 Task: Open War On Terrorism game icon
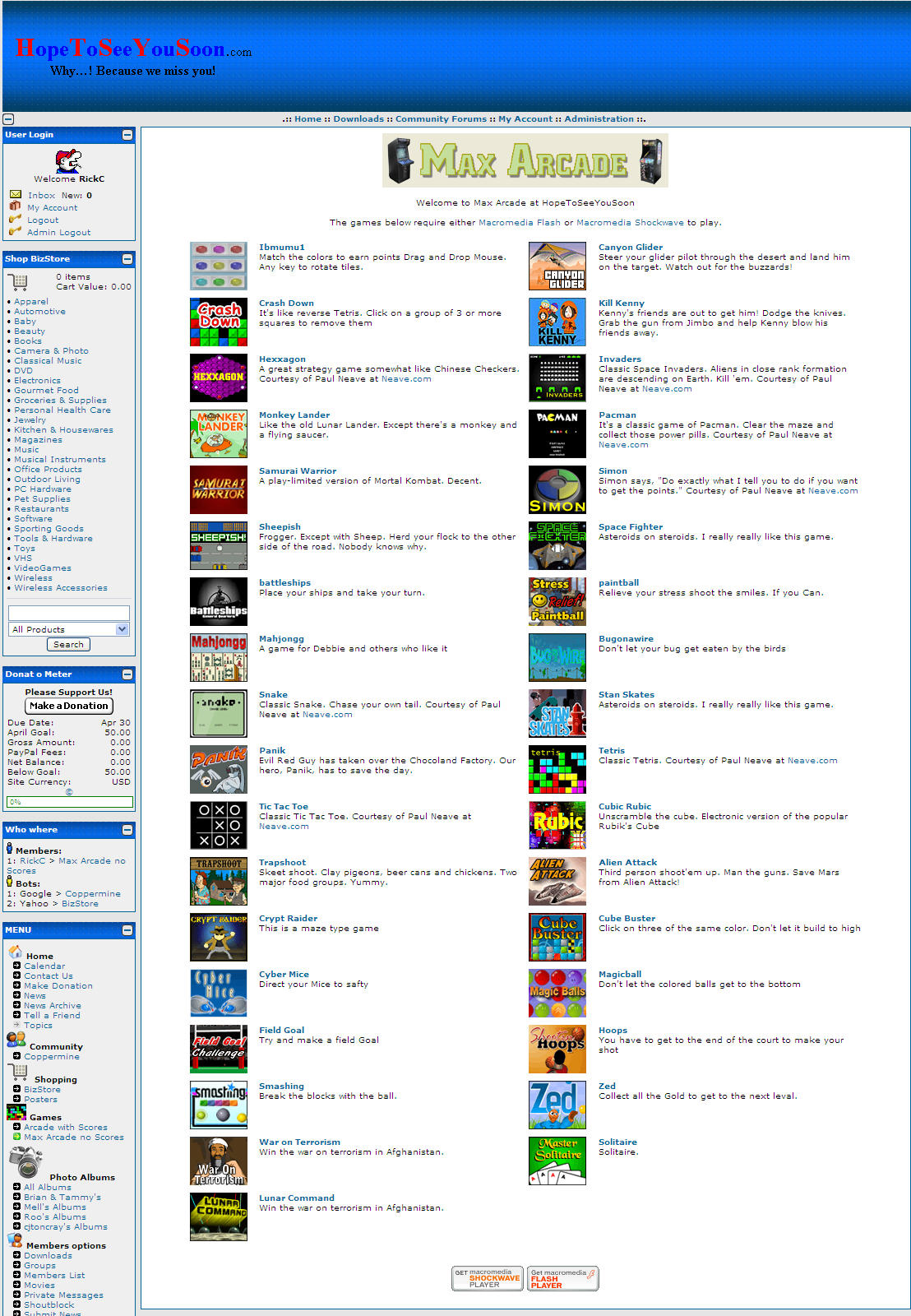coord(219,1161)
